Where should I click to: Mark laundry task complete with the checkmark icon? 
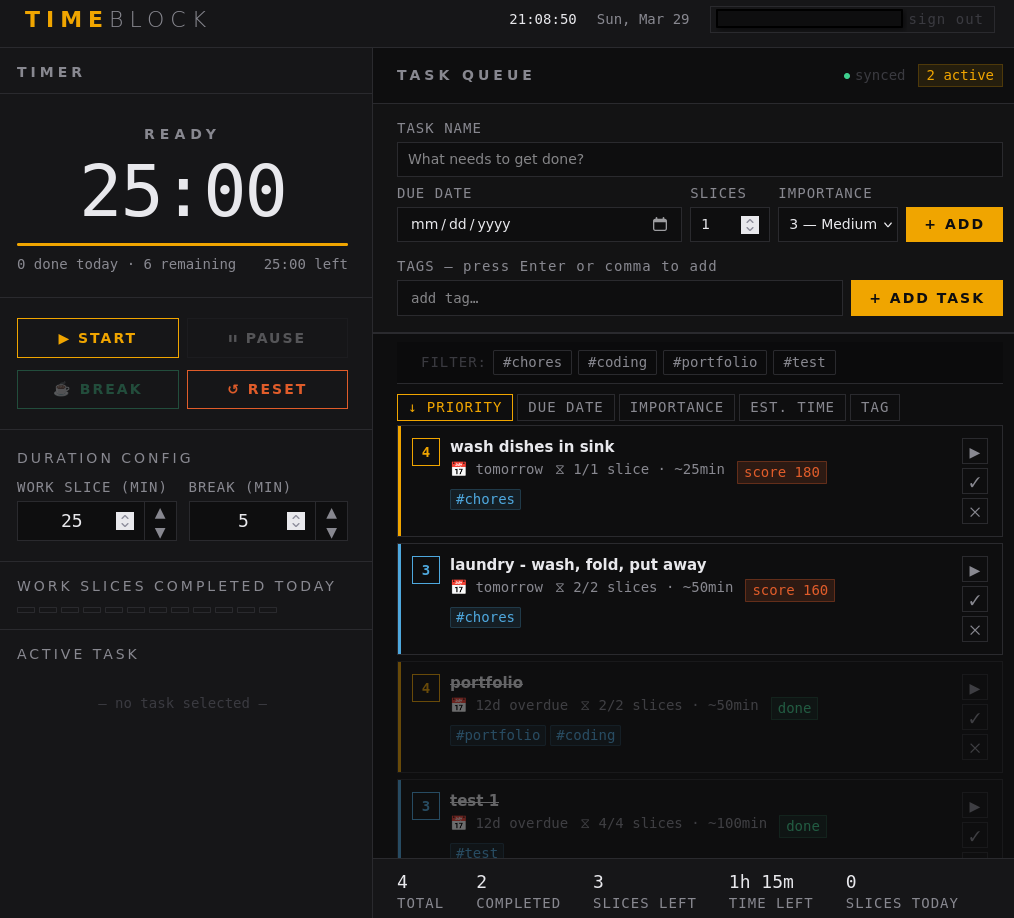pos(974,599)
